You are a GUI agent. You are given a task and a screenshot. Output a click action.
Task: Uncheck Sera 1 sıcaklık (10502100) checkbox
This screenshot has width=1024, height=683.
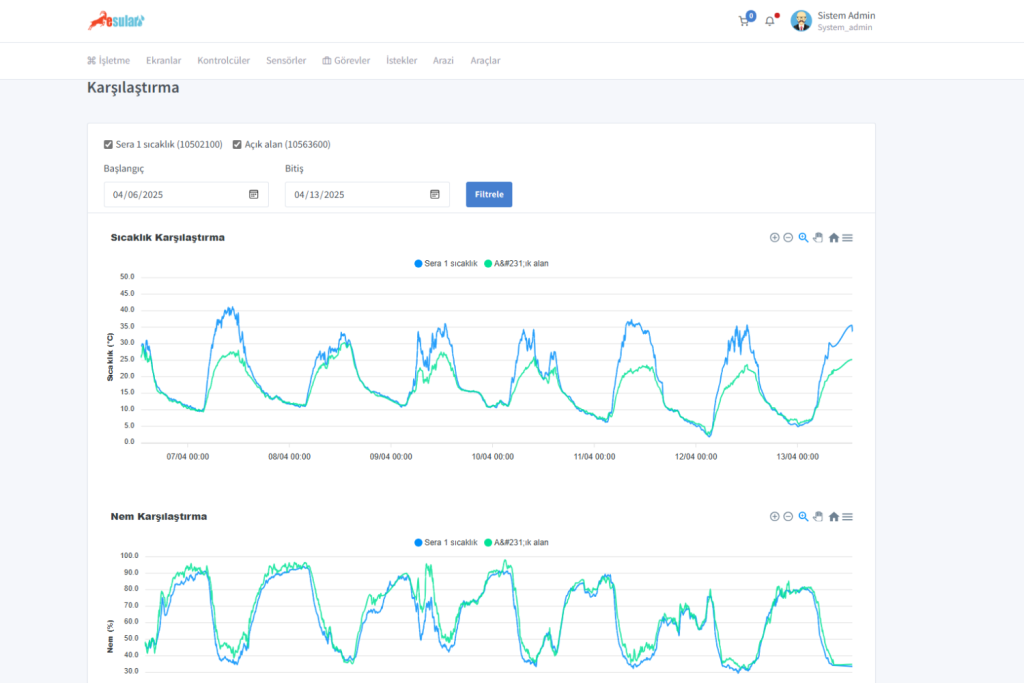point(108,144)
